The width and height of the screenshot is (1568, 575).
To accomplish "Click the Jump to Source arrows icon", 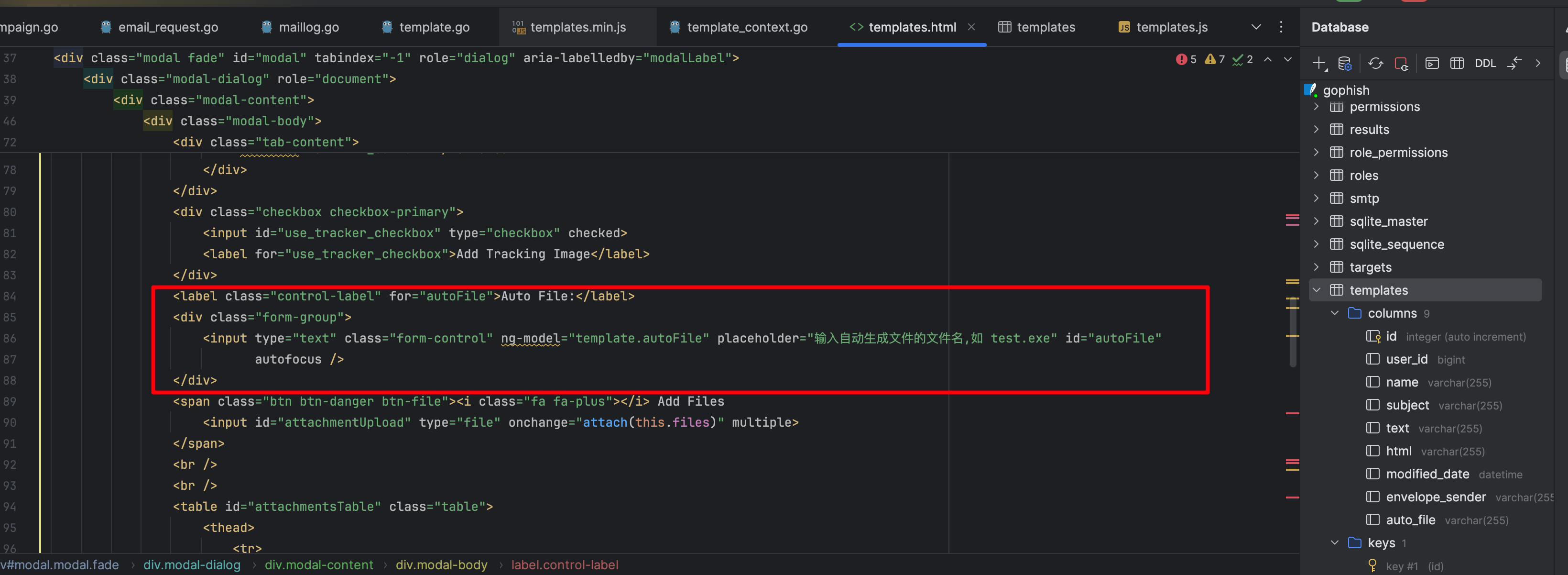I will [1514, 63].
